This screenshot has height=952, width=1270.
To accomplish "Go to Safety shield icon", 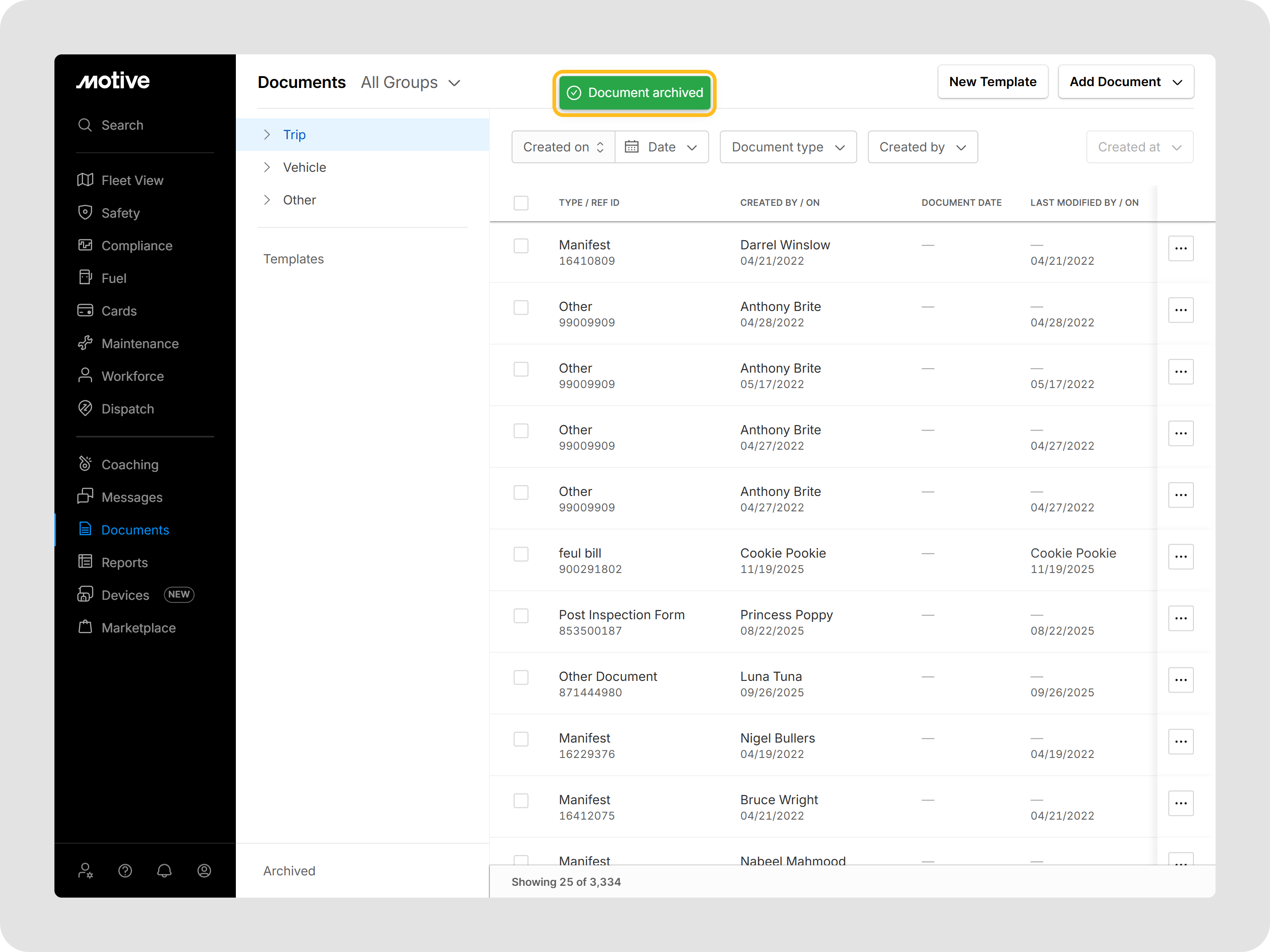I will [85, 212].
